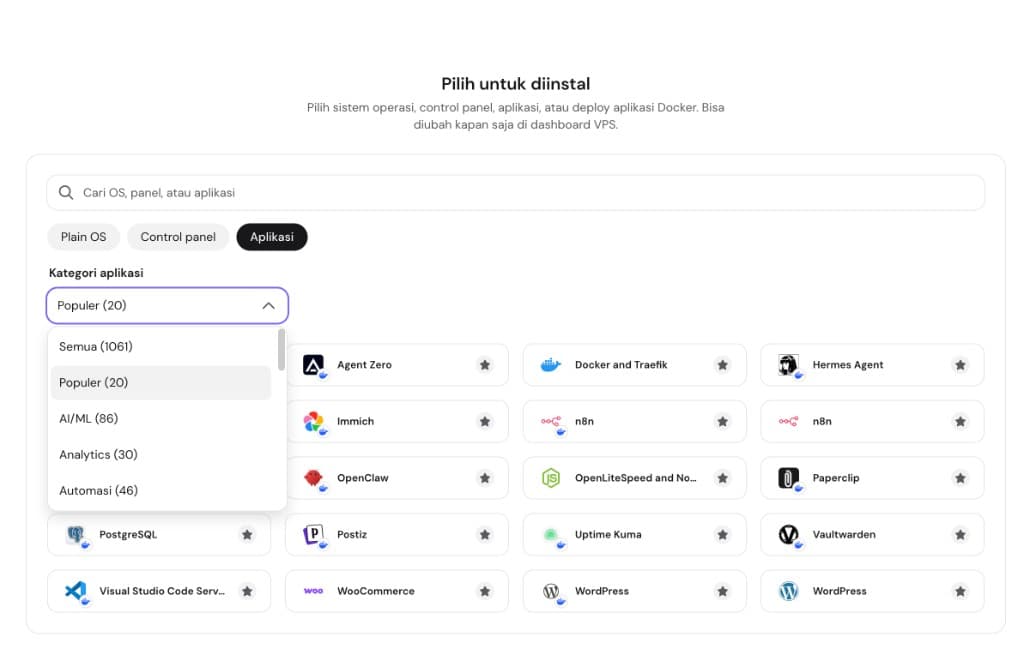Choose the highlighted Populer (20) list option
This screenshot has height=655, width=1024.
pyautogui.click(x=161, y=383)
